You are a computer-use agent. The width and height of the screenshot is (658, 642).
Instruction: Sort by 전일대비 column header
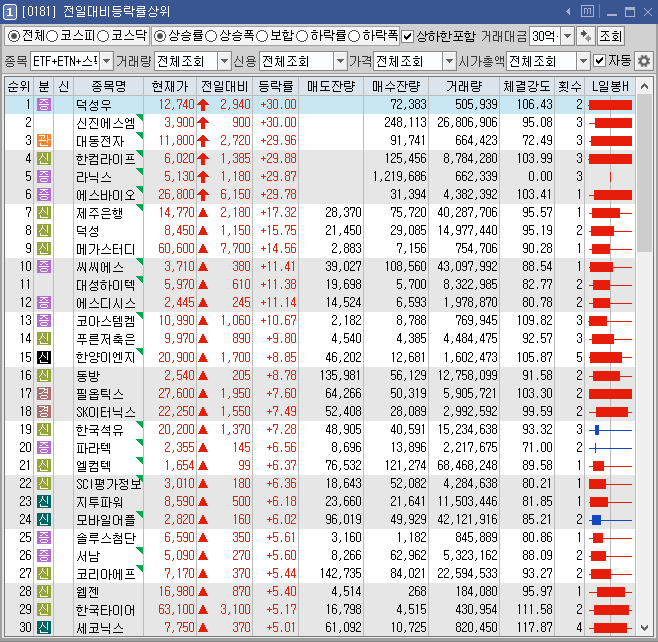[x=224, y=86]
